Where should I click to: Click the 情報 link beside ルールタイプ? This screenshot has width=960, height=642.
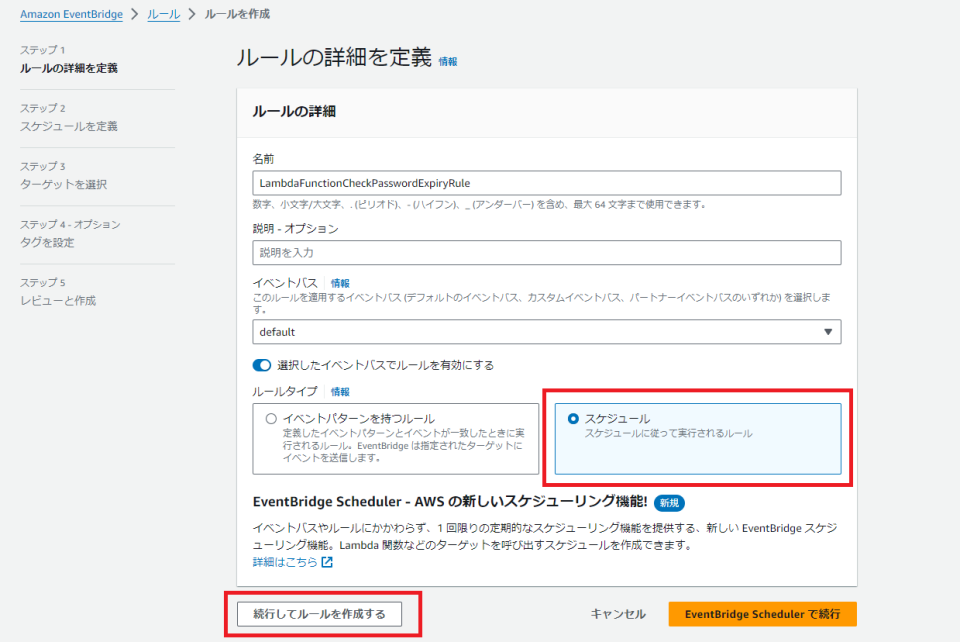340,390
